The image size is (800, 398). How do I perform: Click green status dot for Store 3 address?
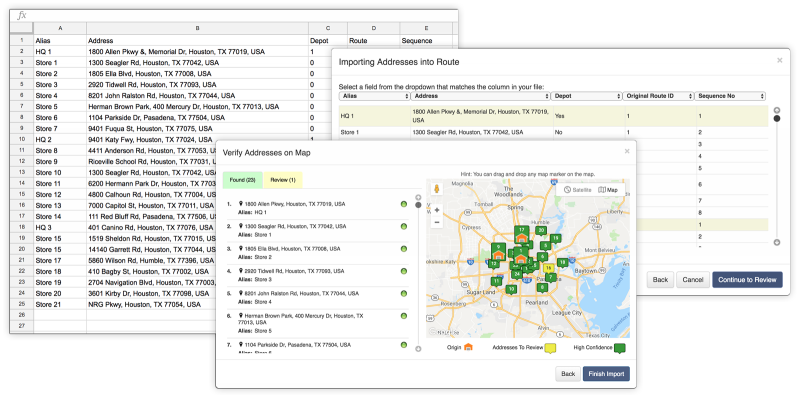coord(404,271)
